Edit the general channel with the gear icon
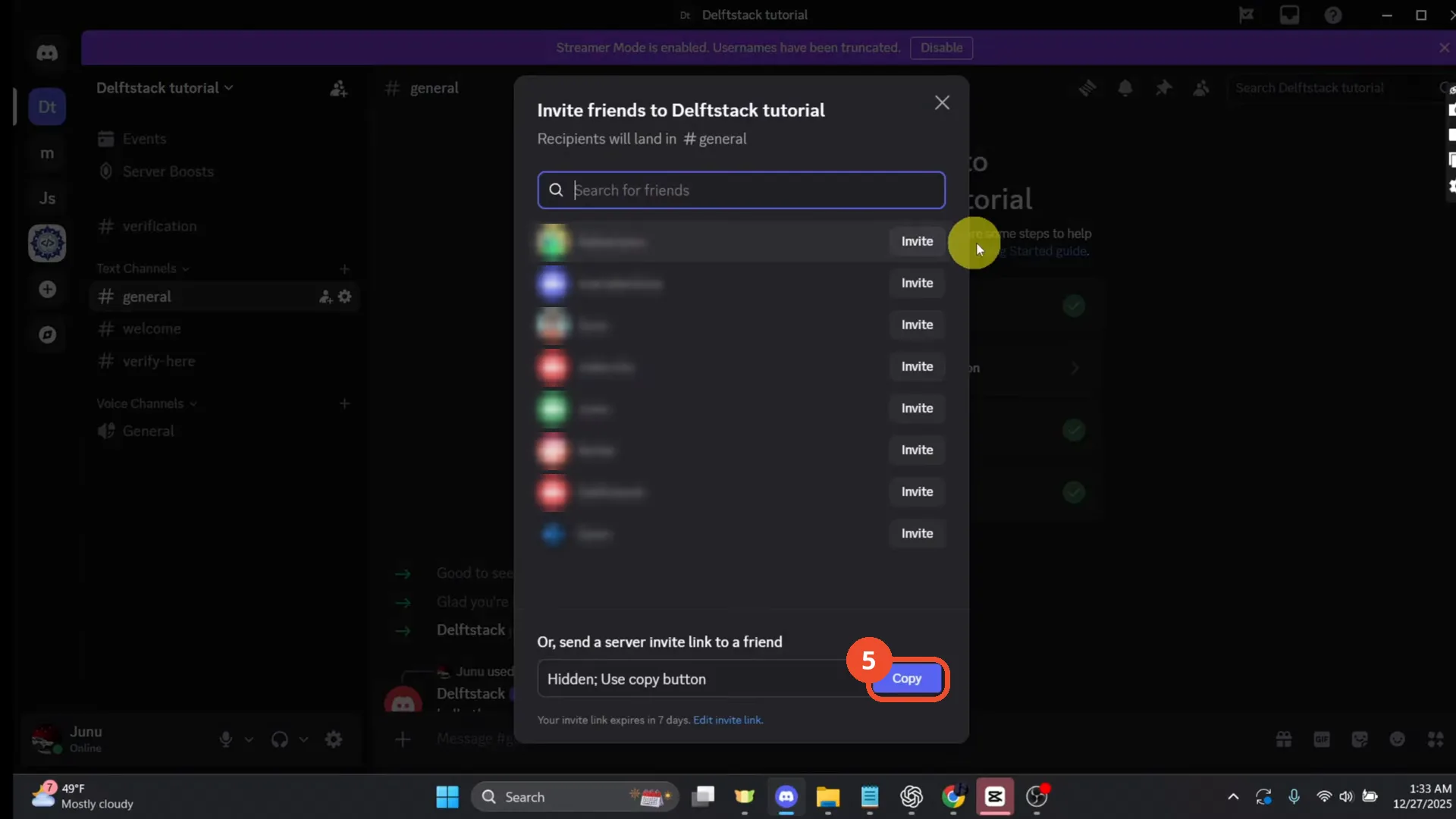Viewport: 1456px width, 819px height. pos(345,297)
